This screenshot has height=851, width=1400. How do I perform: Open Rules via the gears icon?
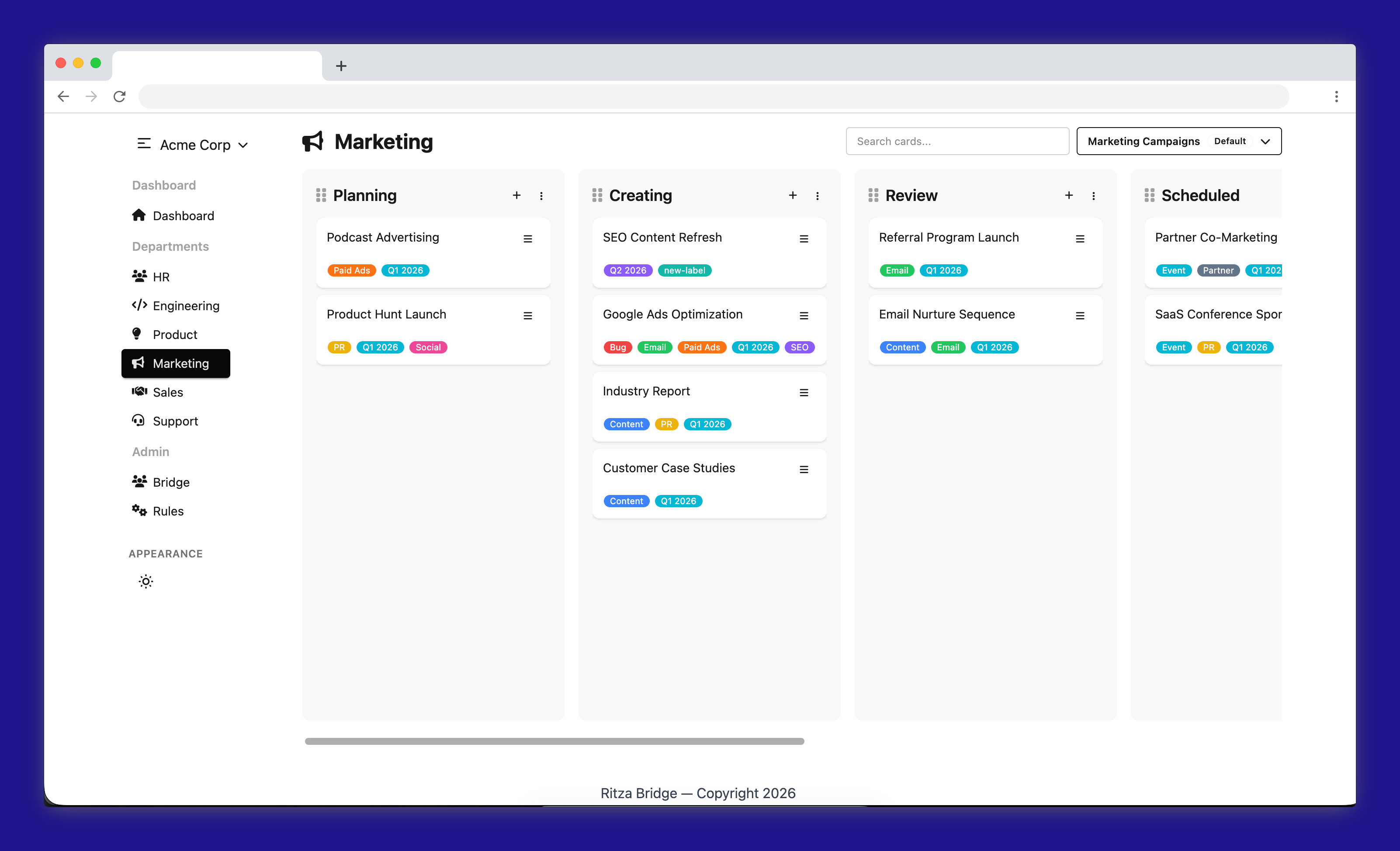[x=139, y=510]
